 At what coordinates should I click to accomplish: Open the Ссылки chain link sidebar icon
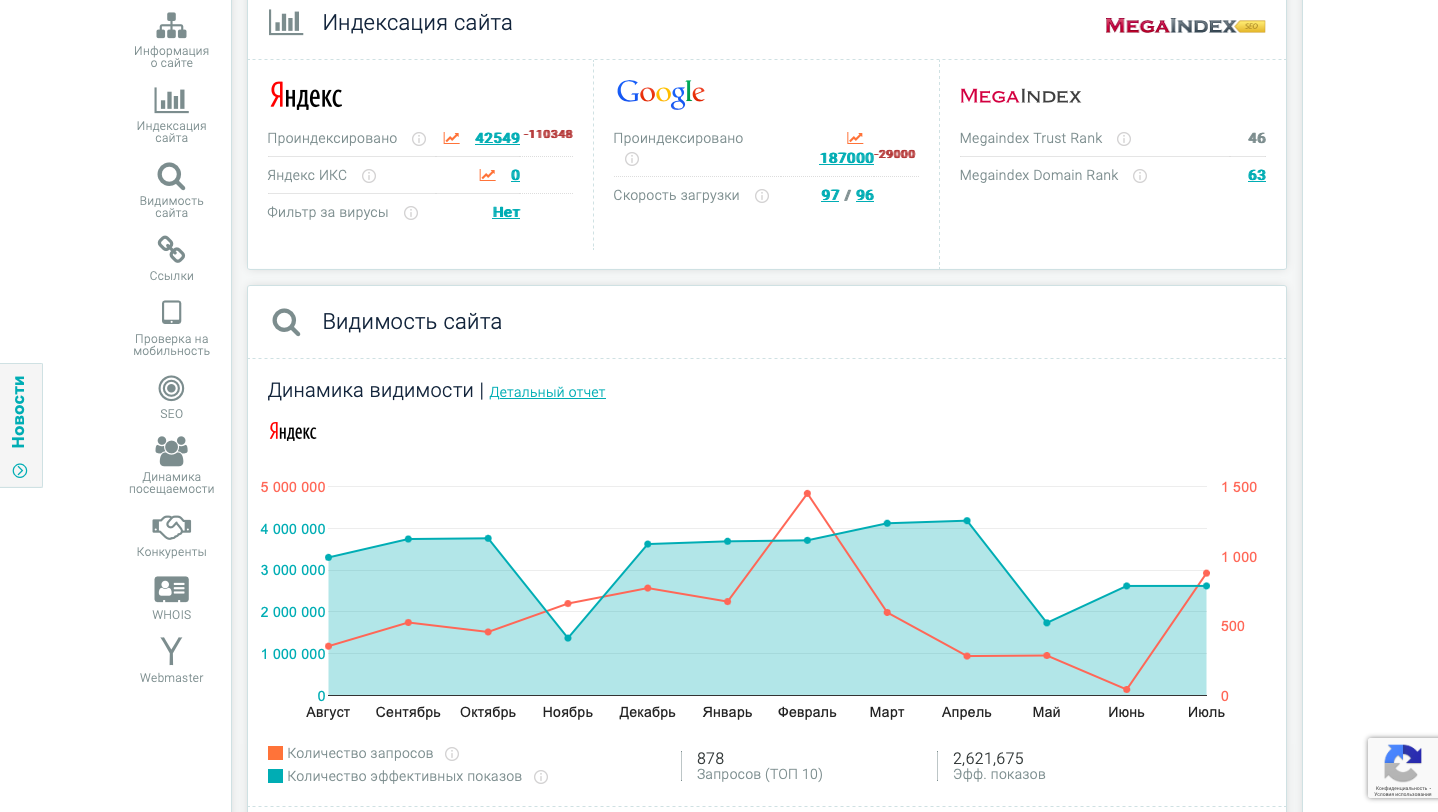click(x=171, y=249)
